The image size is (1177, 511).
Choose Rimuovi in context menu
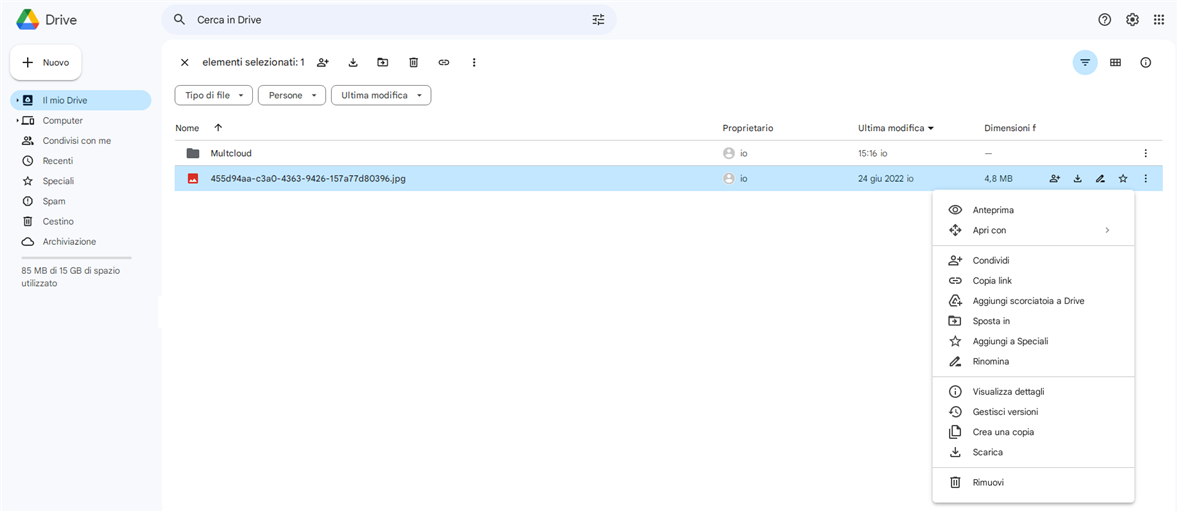1033,482
